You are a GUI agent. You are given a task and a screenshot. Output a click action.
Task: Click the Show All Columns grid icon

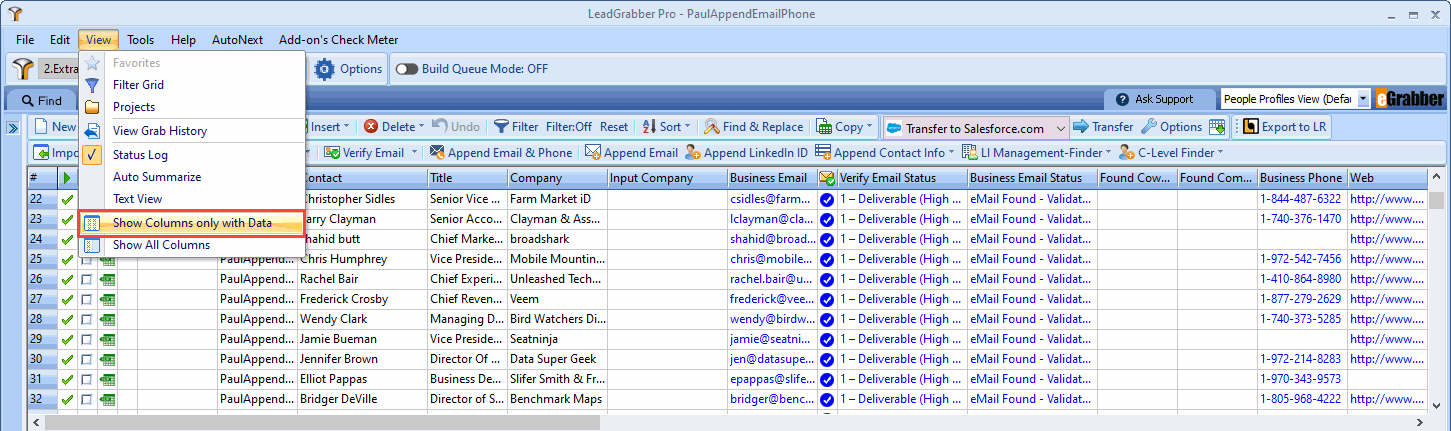point(92,245)
